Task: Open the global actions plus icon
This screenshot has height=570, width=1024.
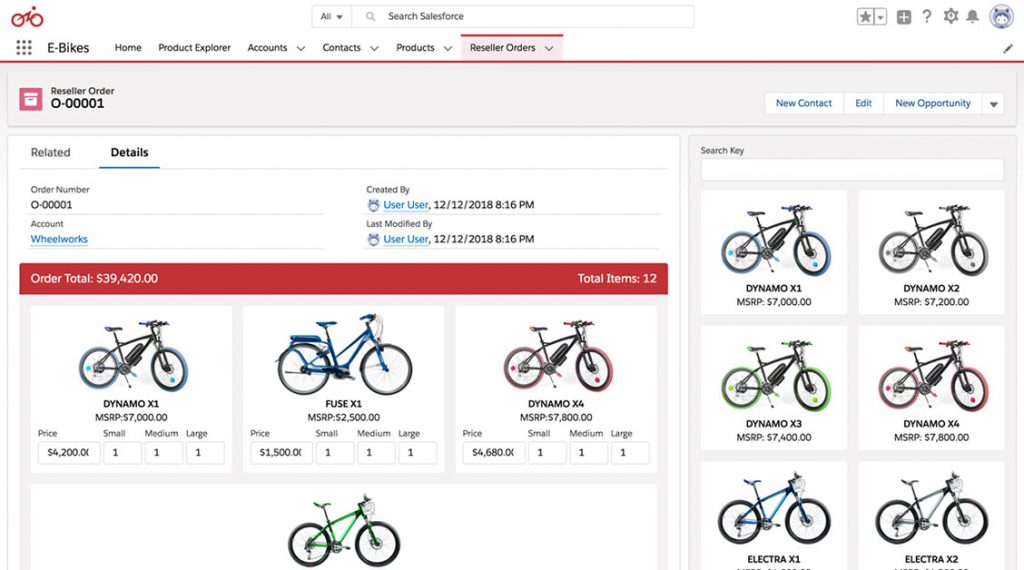Action: (904, 17)
